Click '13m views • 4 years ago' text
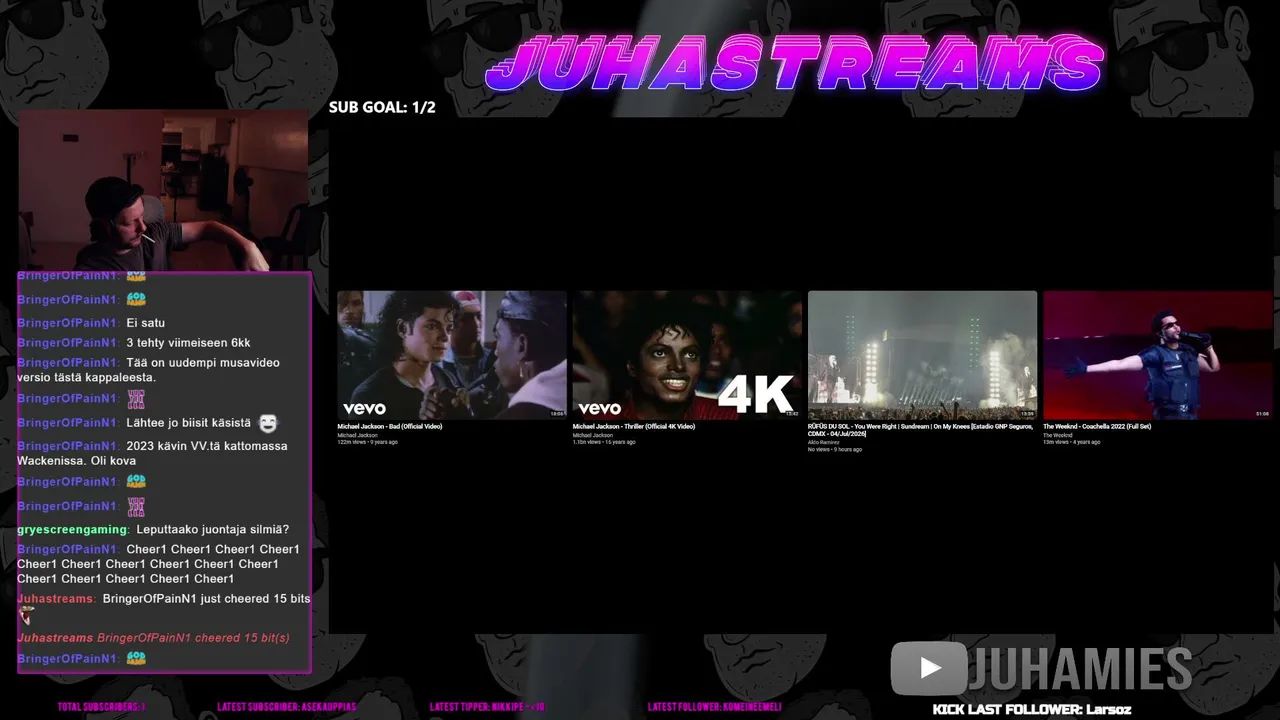The width and height of the screenshot is (1280, 720). point(1072,442)
